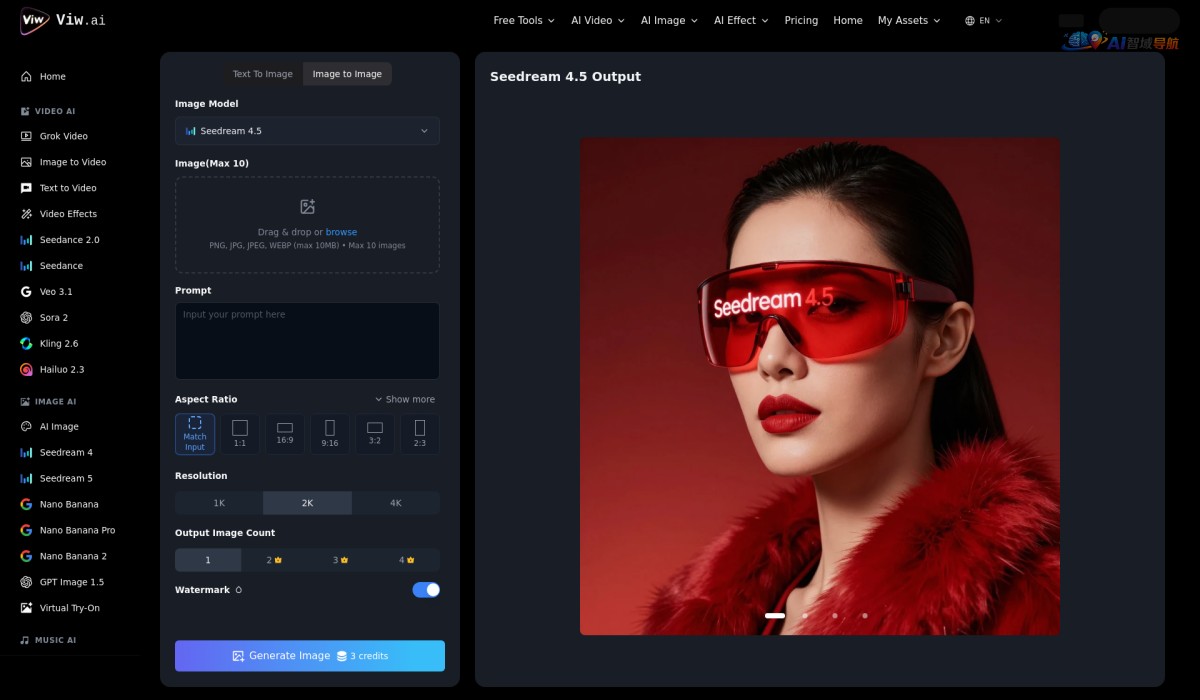Switch to the Text To Image tab

(263, 74)
